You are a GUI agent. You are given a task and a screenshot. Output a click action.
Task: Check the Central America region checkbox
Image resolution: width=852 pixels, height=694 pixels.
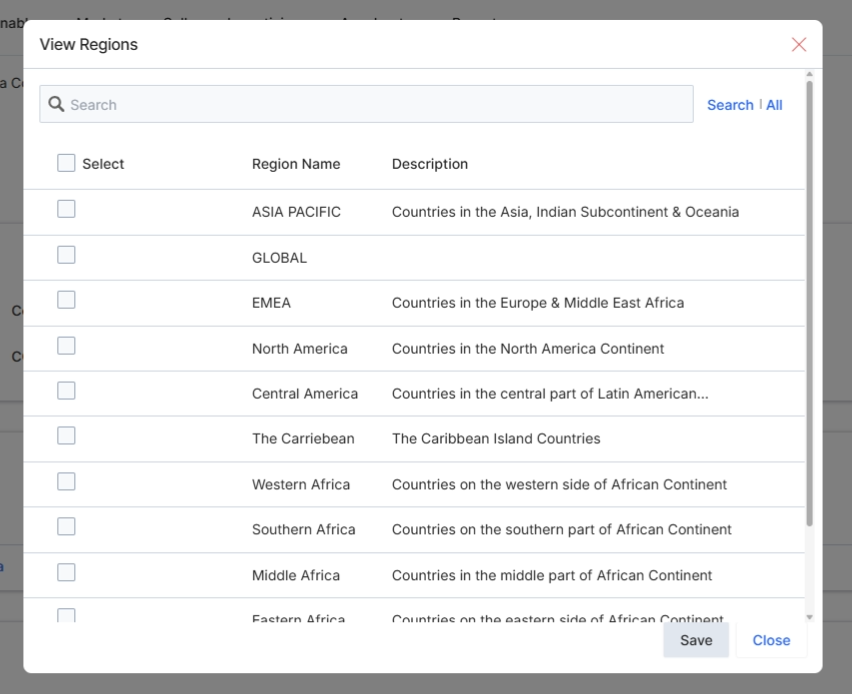point(66,390)
